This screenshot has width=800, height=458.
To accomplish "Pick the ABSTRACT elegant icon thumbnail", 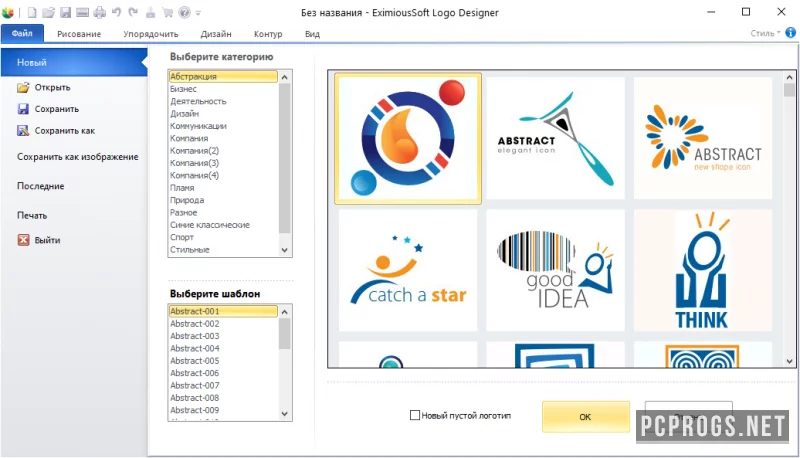I will pyautogui.click(x=555, y=138).
